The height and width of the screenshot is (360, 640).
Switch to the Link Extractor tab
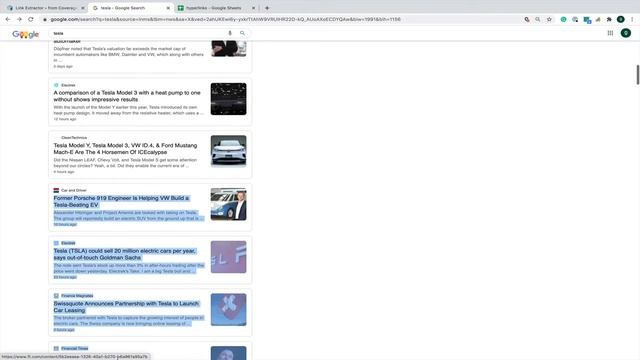tap(45, 8)
